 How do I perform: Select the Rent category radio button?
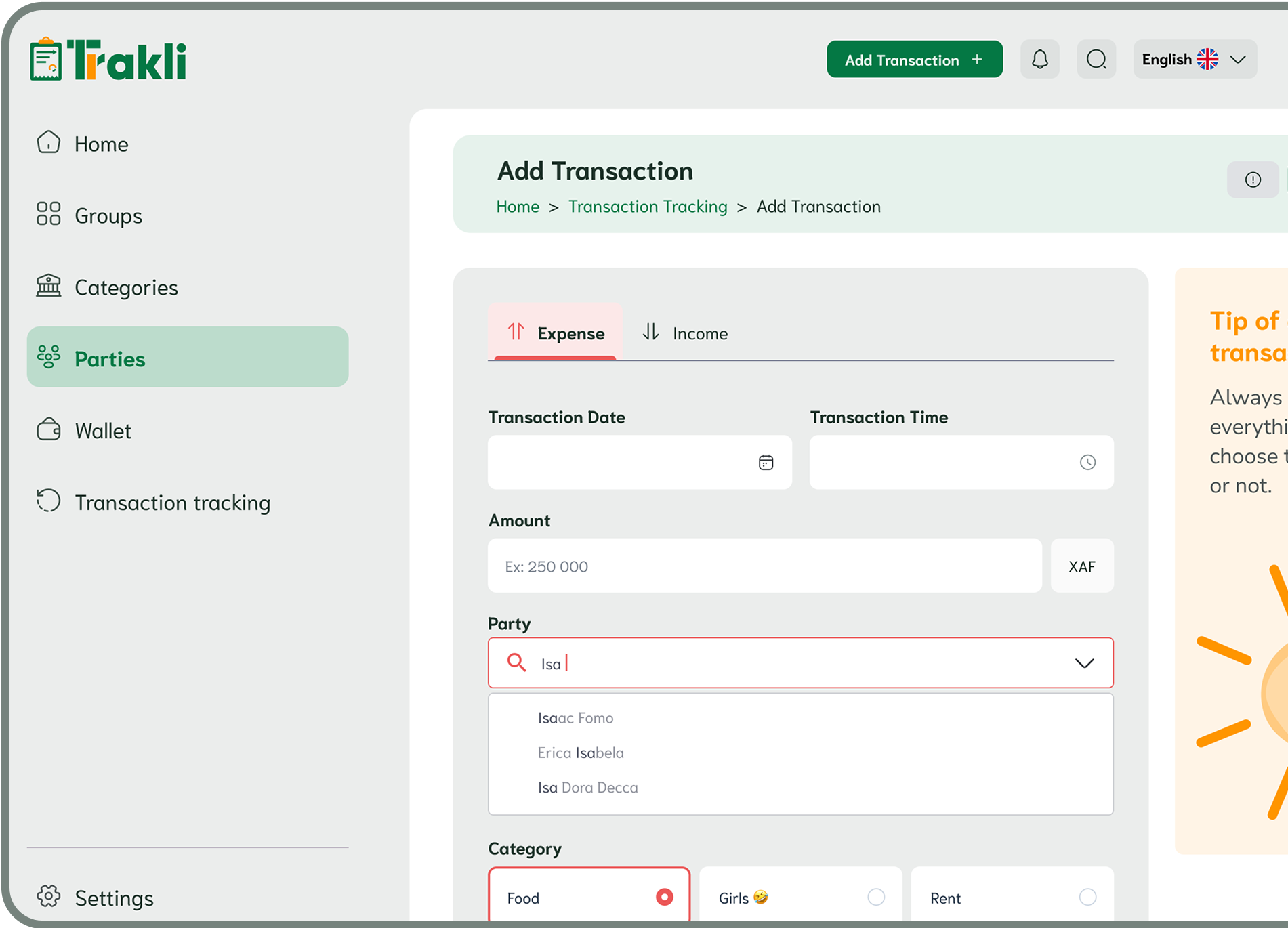click(1087, 897)
